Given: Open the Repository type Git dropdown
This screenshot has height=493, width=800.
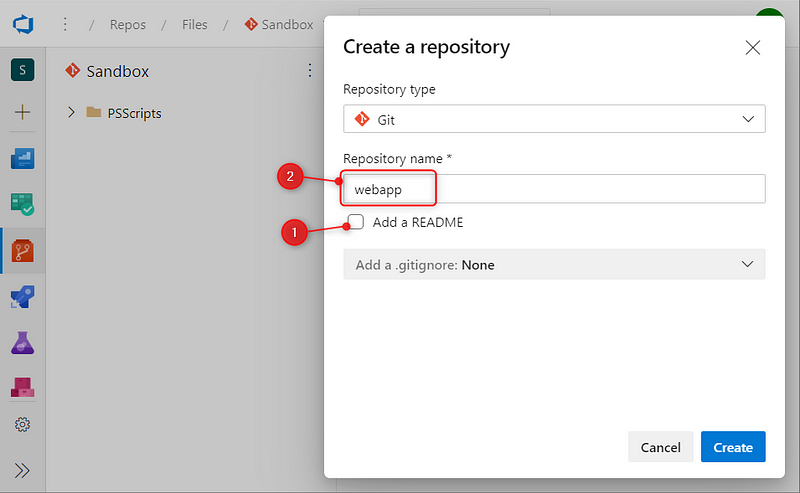Looking at the screenshot, I should coord(554,119).
